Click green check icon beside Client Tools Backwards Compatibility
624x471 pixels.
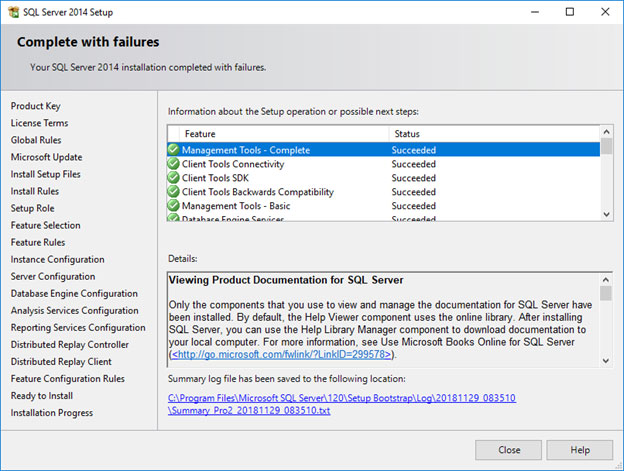(174, 192)
